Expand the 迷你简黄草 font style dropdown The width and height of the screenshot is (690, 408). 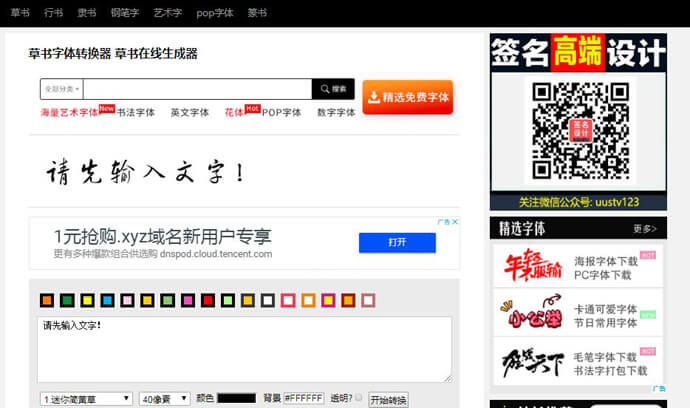[86, 399]
